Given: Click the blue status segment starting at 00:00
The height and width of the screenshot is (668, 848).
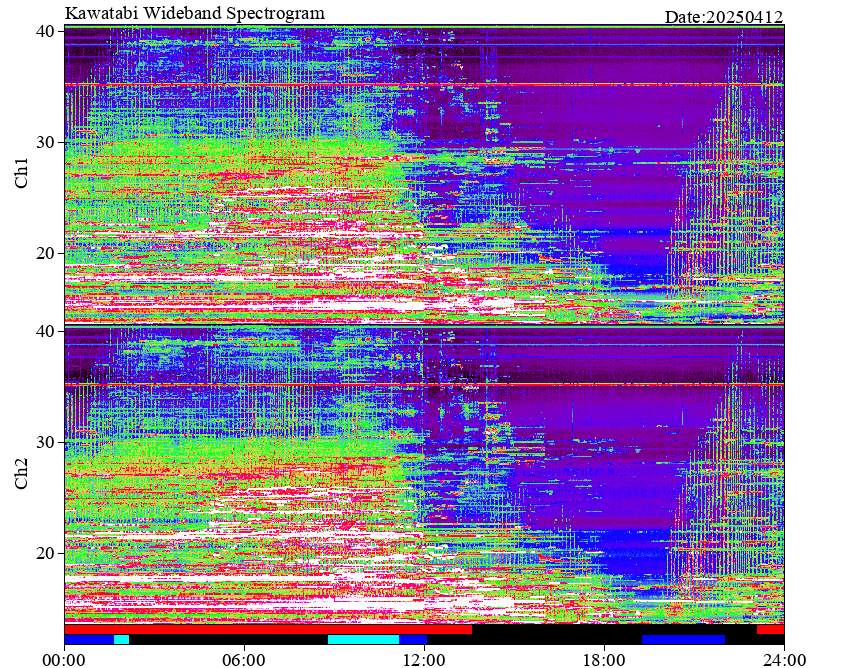Looking at the screenshot, I should pyautogui.click(x=89, y=639).
